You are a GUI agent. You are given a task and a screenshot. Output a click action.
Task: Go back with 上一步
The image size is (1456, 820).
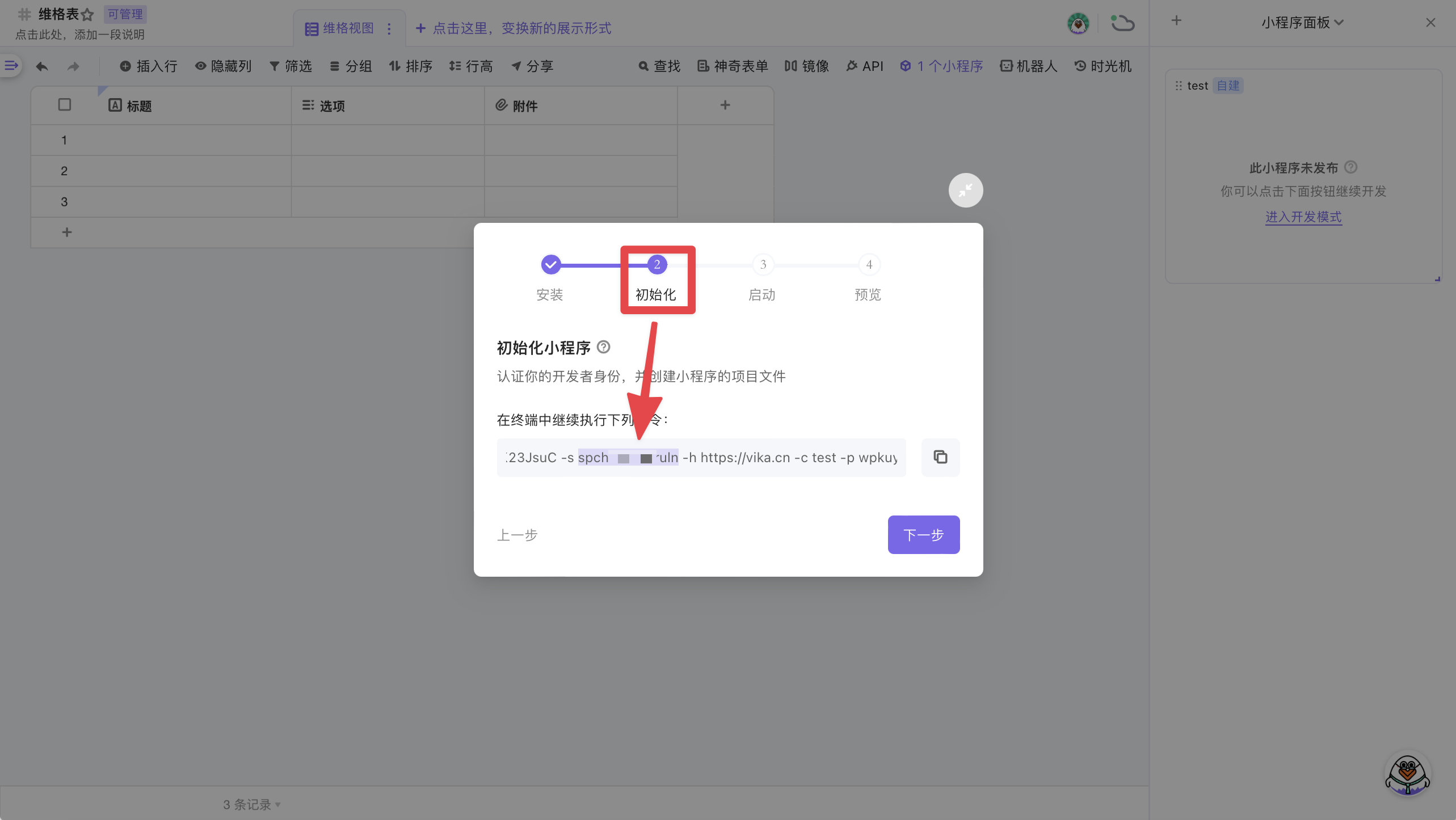coord(517,535)
